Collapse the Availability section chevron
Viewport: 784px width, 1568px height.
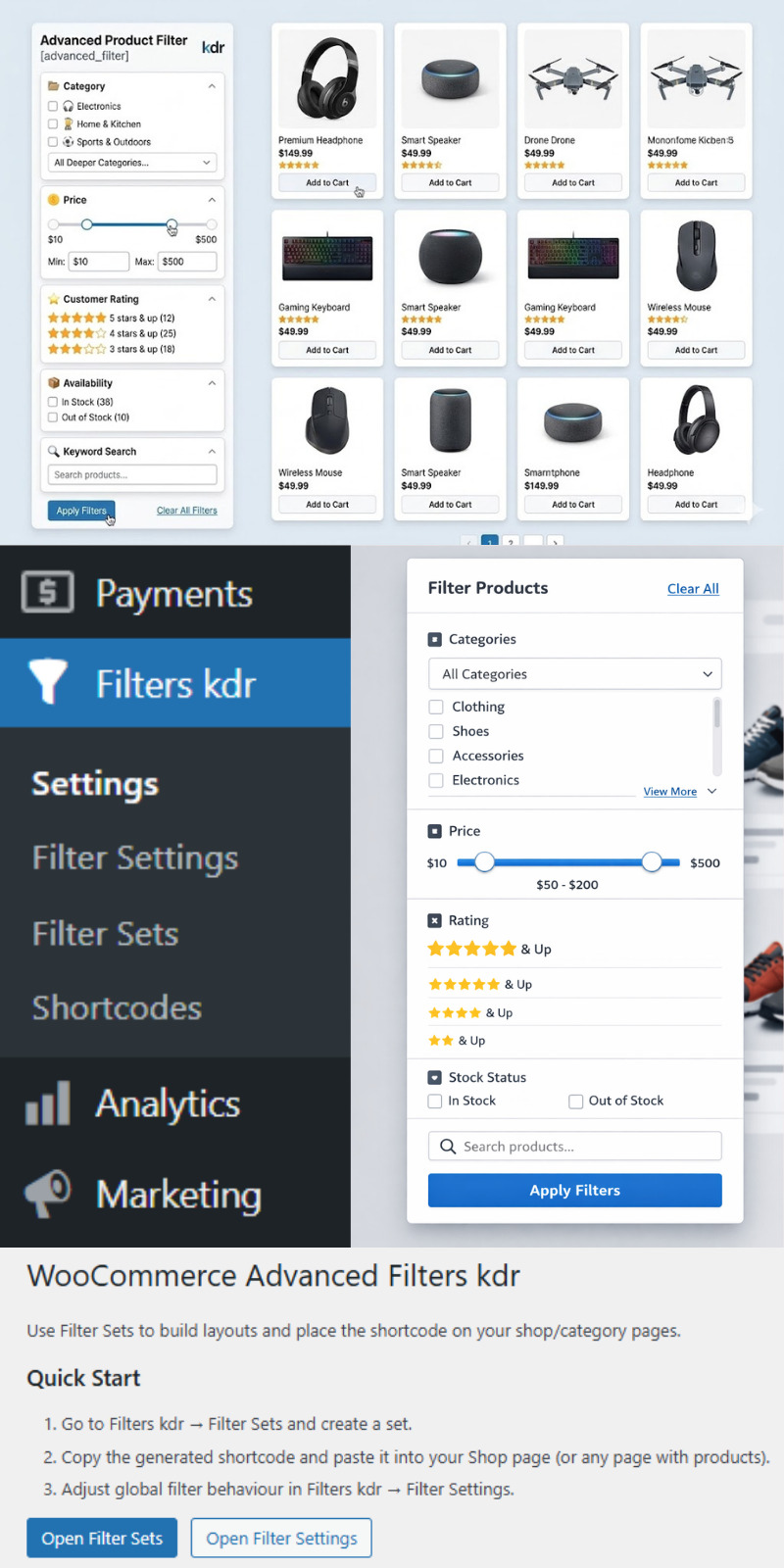212,383
